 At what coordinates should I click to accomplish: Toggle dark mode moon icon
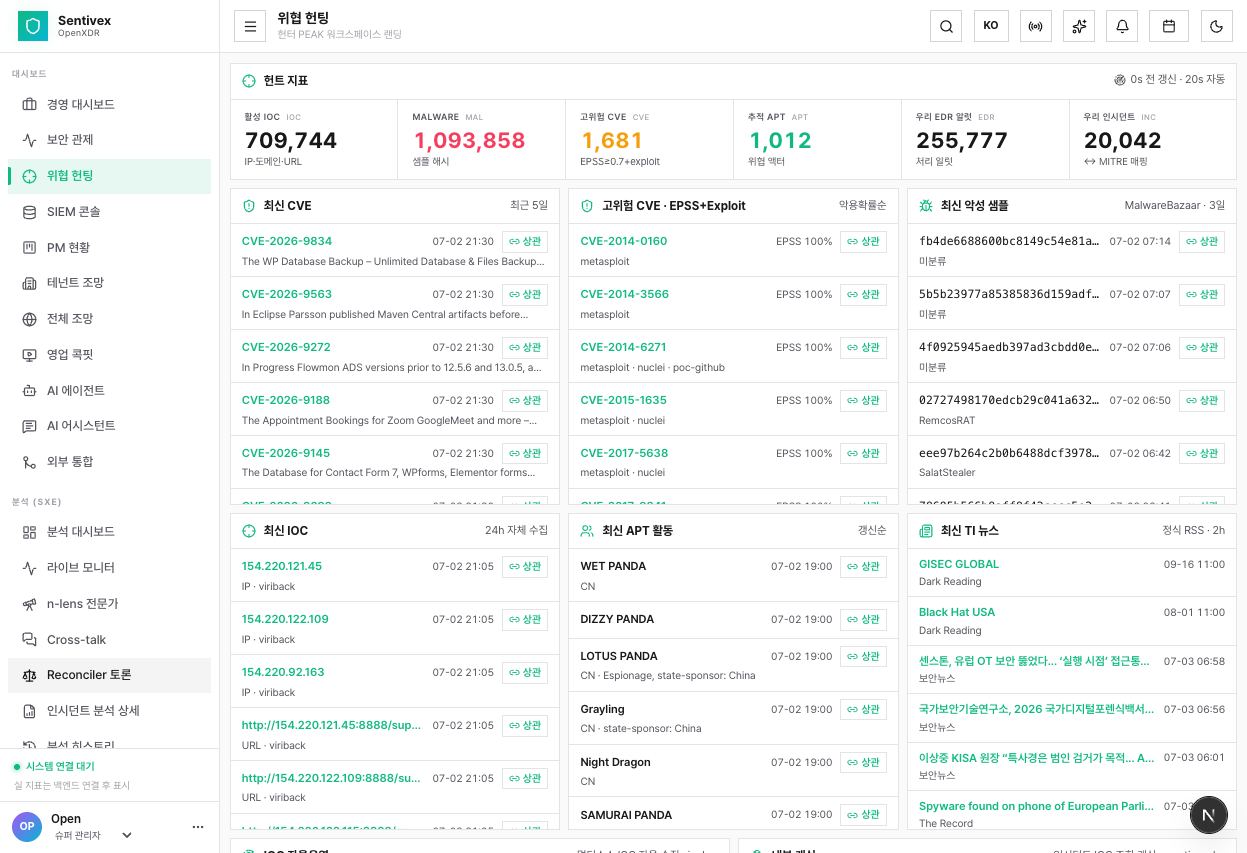1217,26
